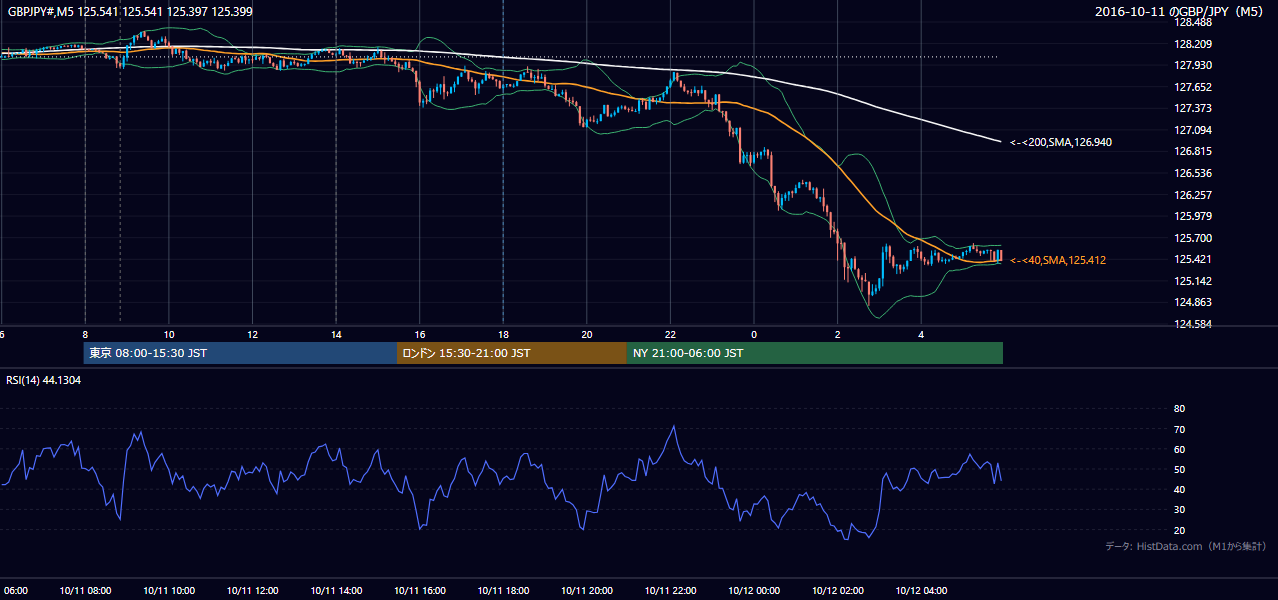Click the 2016-10-11 GBP/JPY (M5) title
The height and width of the screenshot is (600, 1278).
click(x=1181, y=11)
